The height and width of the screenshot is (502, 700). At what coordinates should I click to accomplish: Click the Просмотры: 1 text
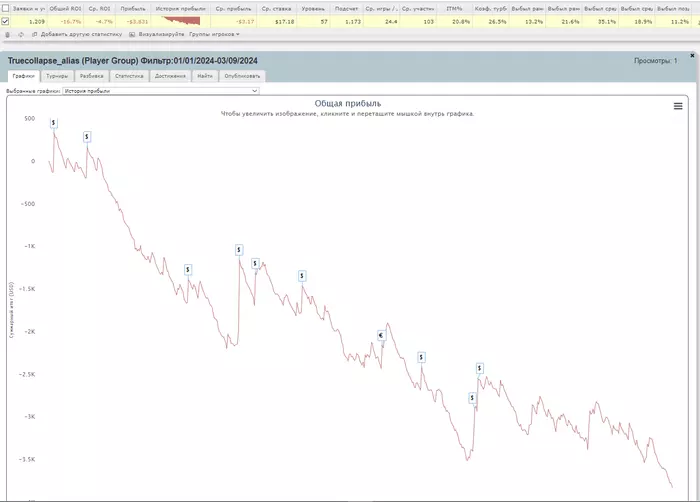click(655, 61)
